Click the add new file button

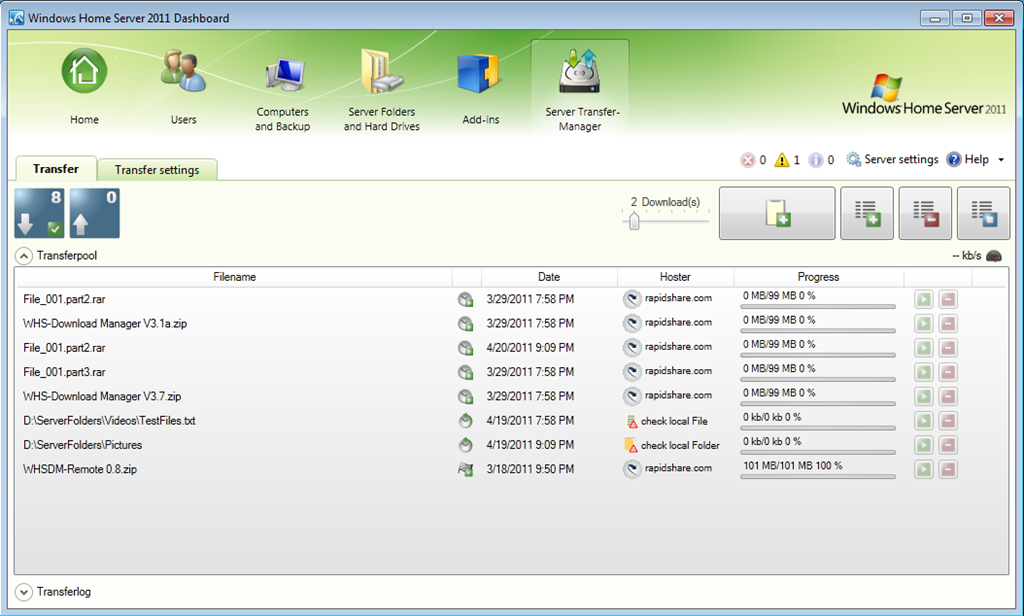pyautogui.click(x=777, y=214)
